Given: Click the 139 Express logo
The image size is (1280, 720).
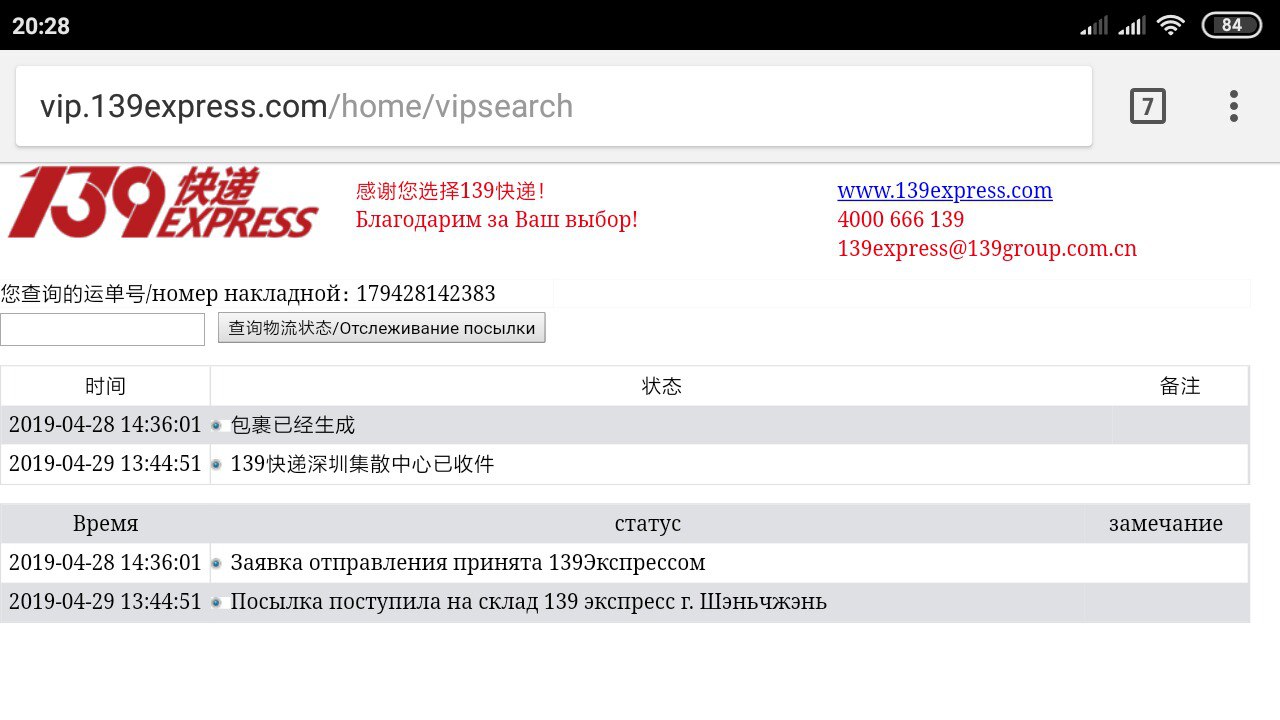Looking at the screenshot, I should point(163,203).
